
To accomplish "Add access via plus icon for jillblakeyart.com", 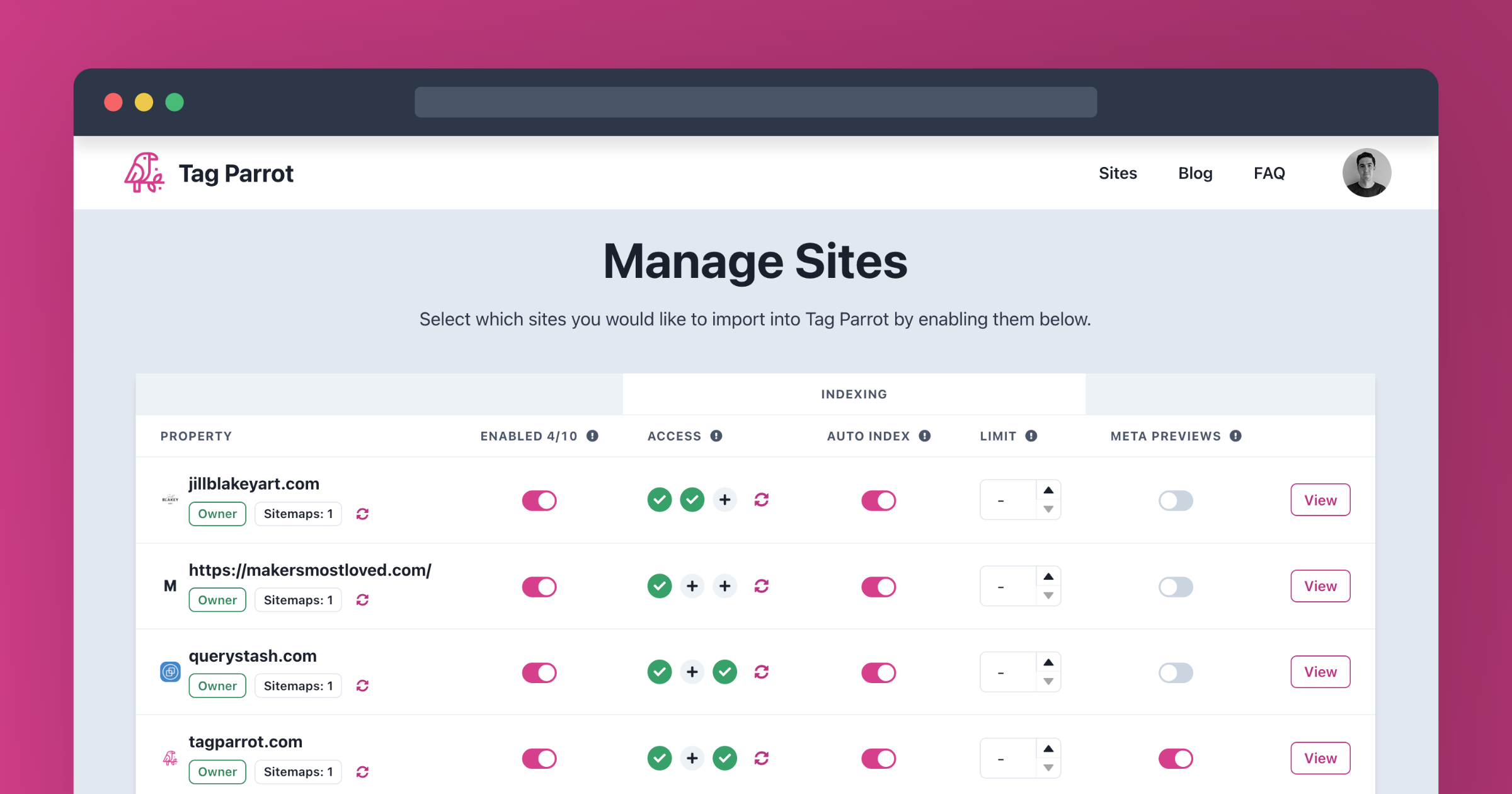I will click(725, 500).
